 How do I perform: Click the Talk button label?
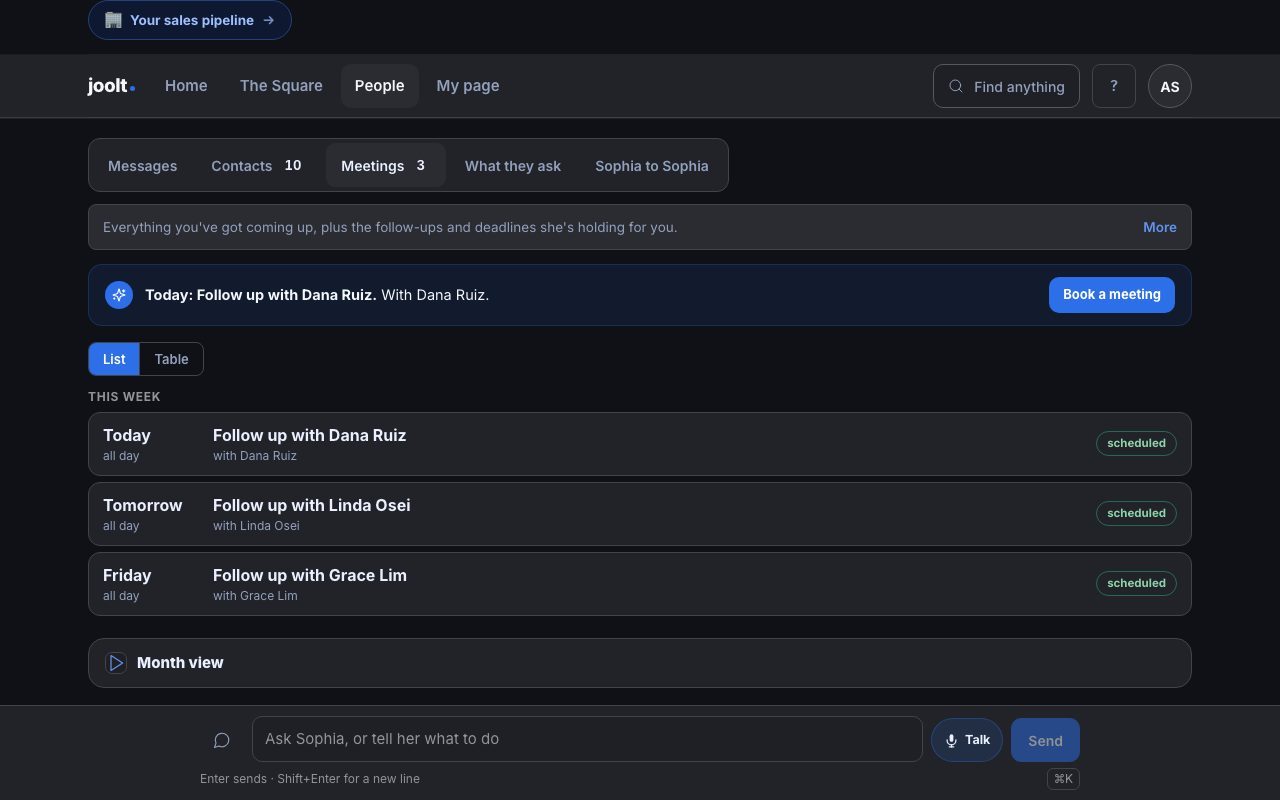(x=977, y=740)
